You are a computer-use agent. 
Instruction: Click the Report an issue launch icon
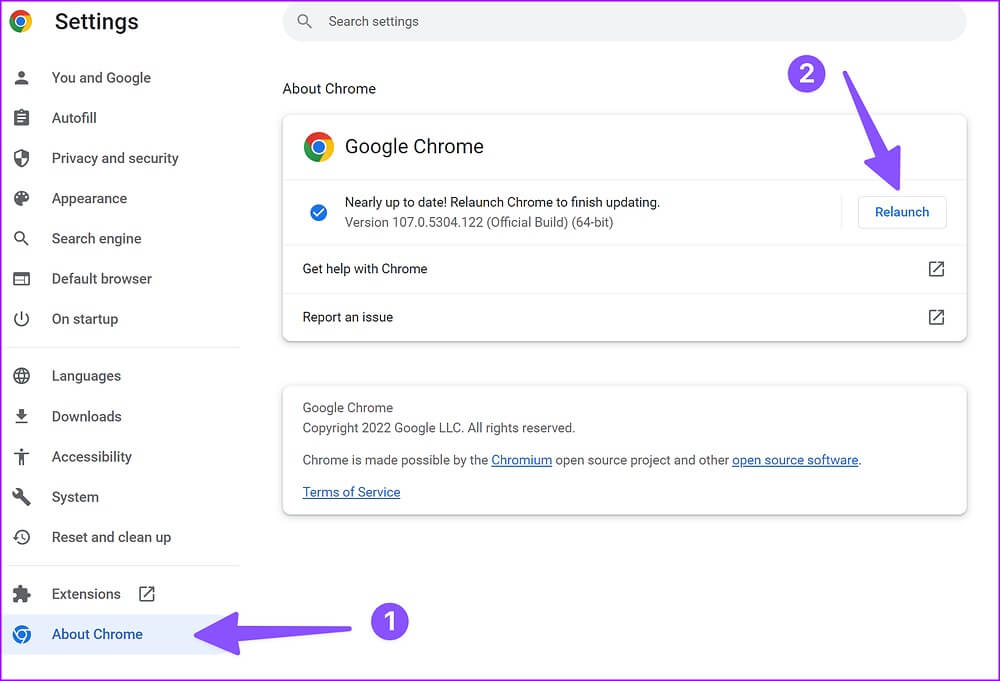click(x=936, y=317)
